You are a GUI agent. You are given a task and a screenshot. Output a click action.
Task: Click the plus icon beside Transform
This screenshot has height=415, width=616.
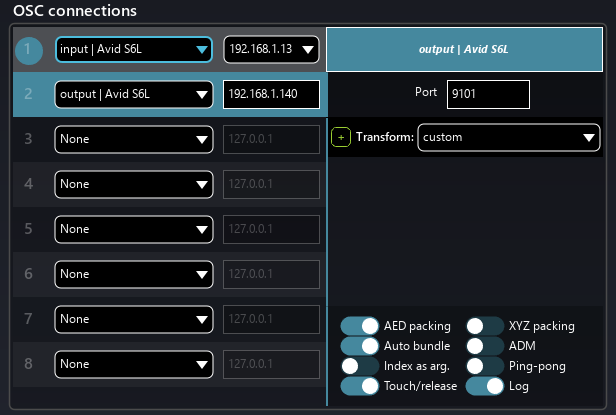(x=341, y=137)
